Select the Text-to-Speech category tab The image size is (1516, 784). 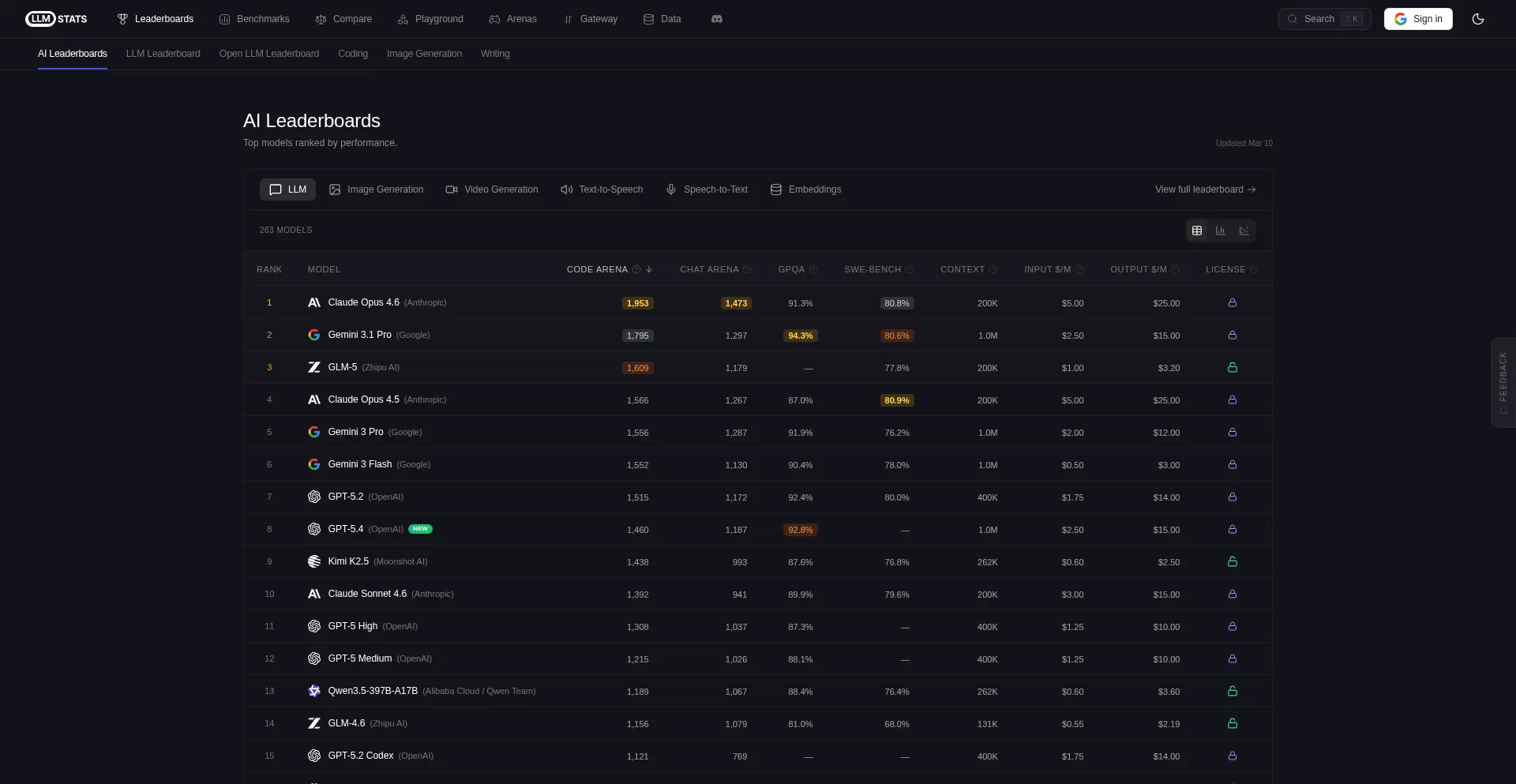point(602,189)
